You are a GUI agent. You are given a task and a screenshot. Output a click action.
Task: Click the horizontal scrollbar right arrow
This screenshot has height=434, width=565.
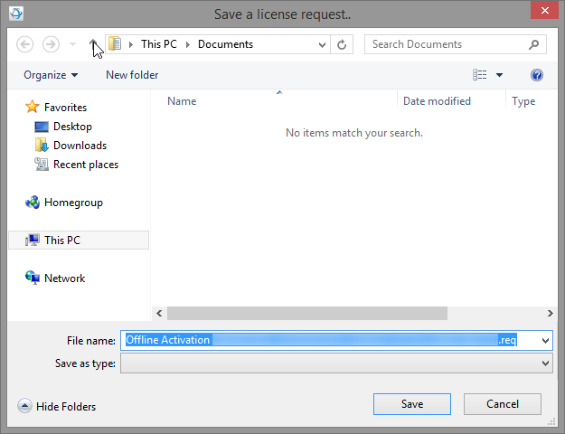click(x=550, y=313)
